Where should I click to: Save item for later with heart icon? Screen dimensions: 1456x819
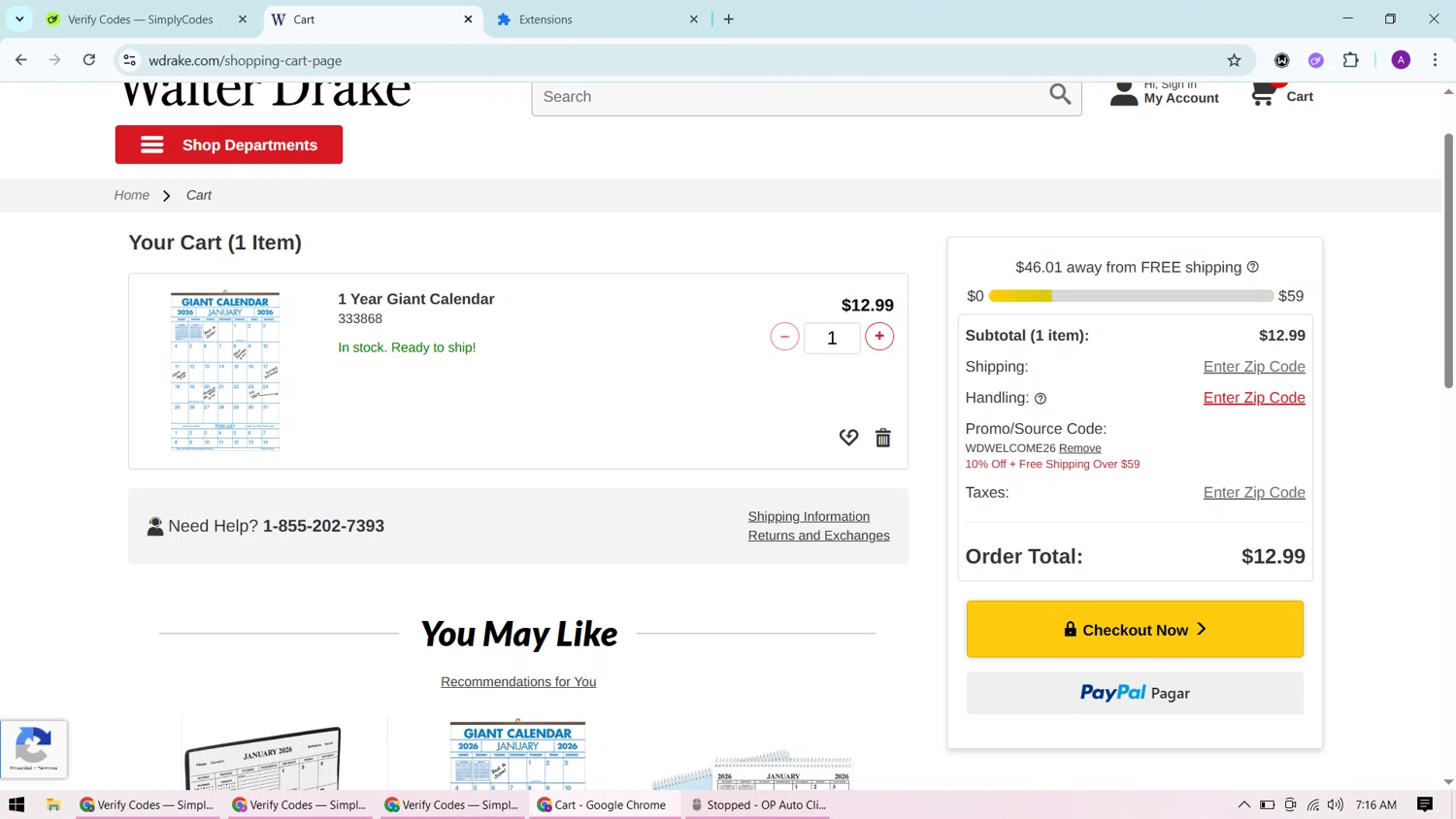848,438
